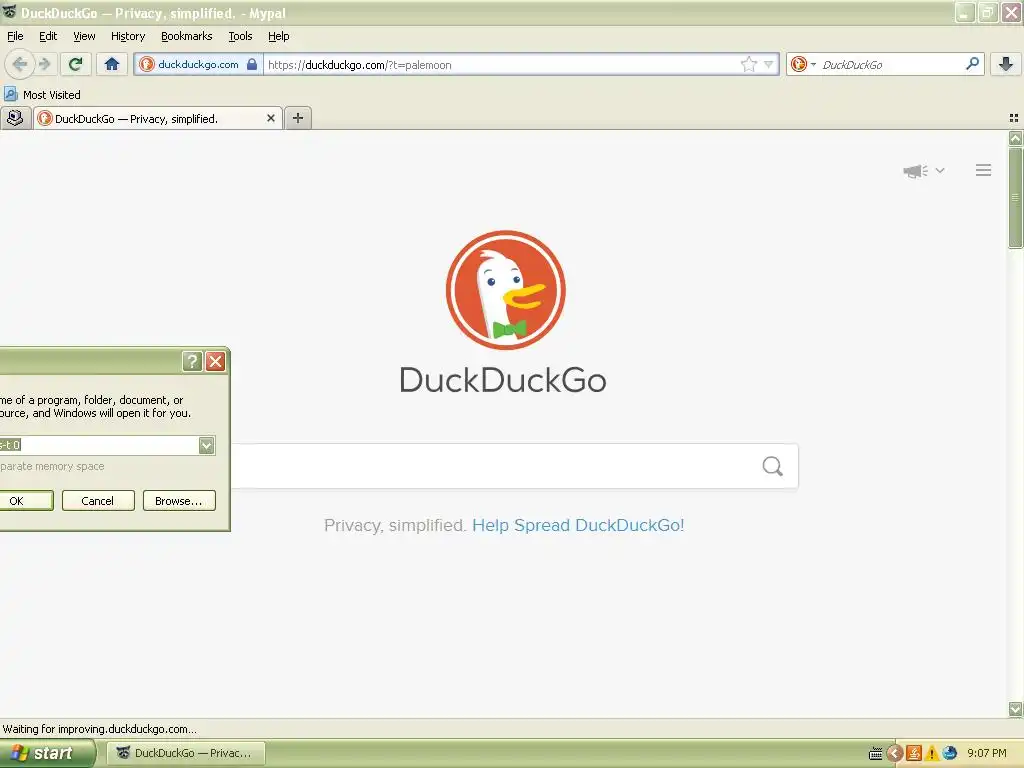Open the URL history dropdown arrow

coord(769,64)
